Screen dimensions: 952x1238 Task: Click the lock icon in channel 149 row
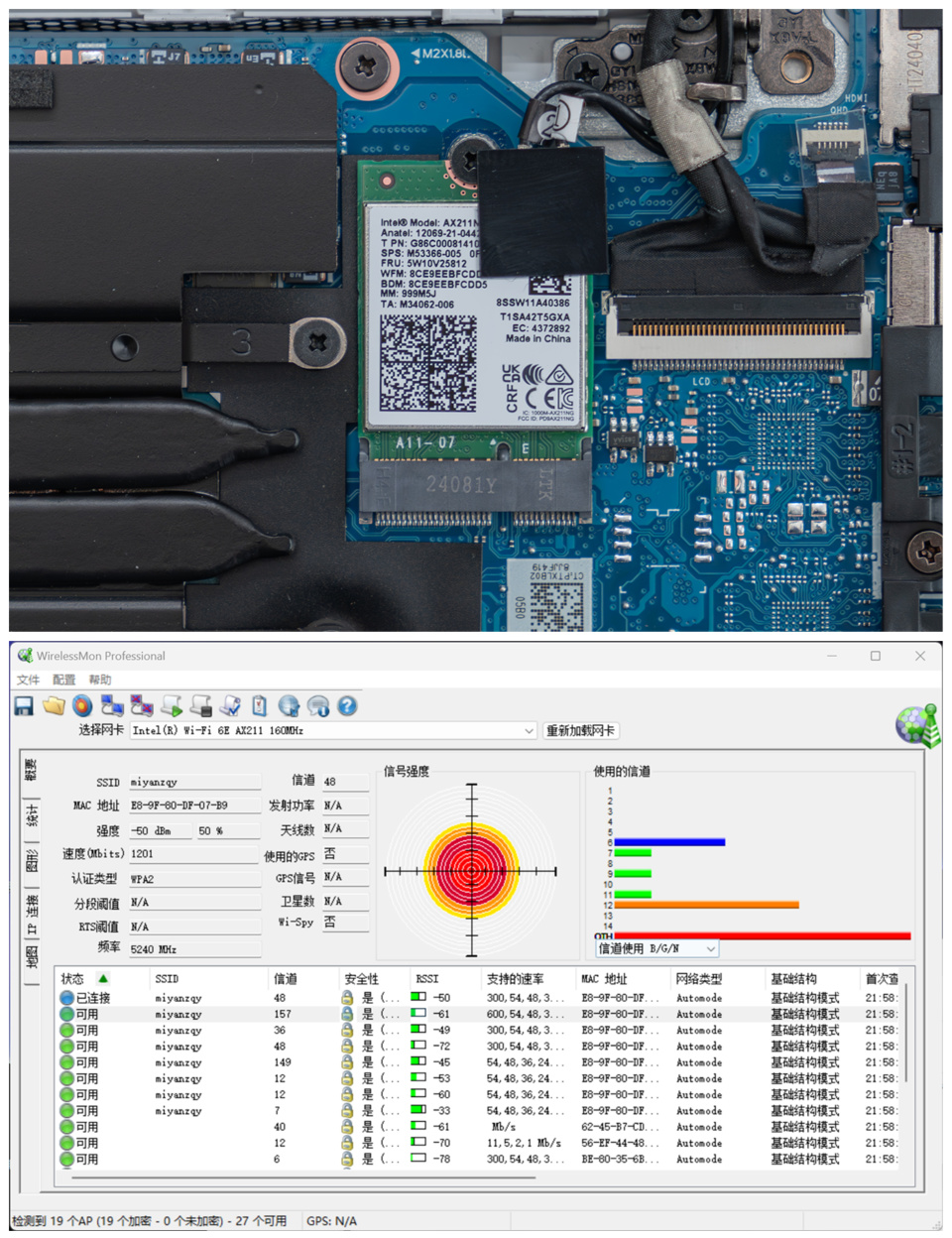347,1062
